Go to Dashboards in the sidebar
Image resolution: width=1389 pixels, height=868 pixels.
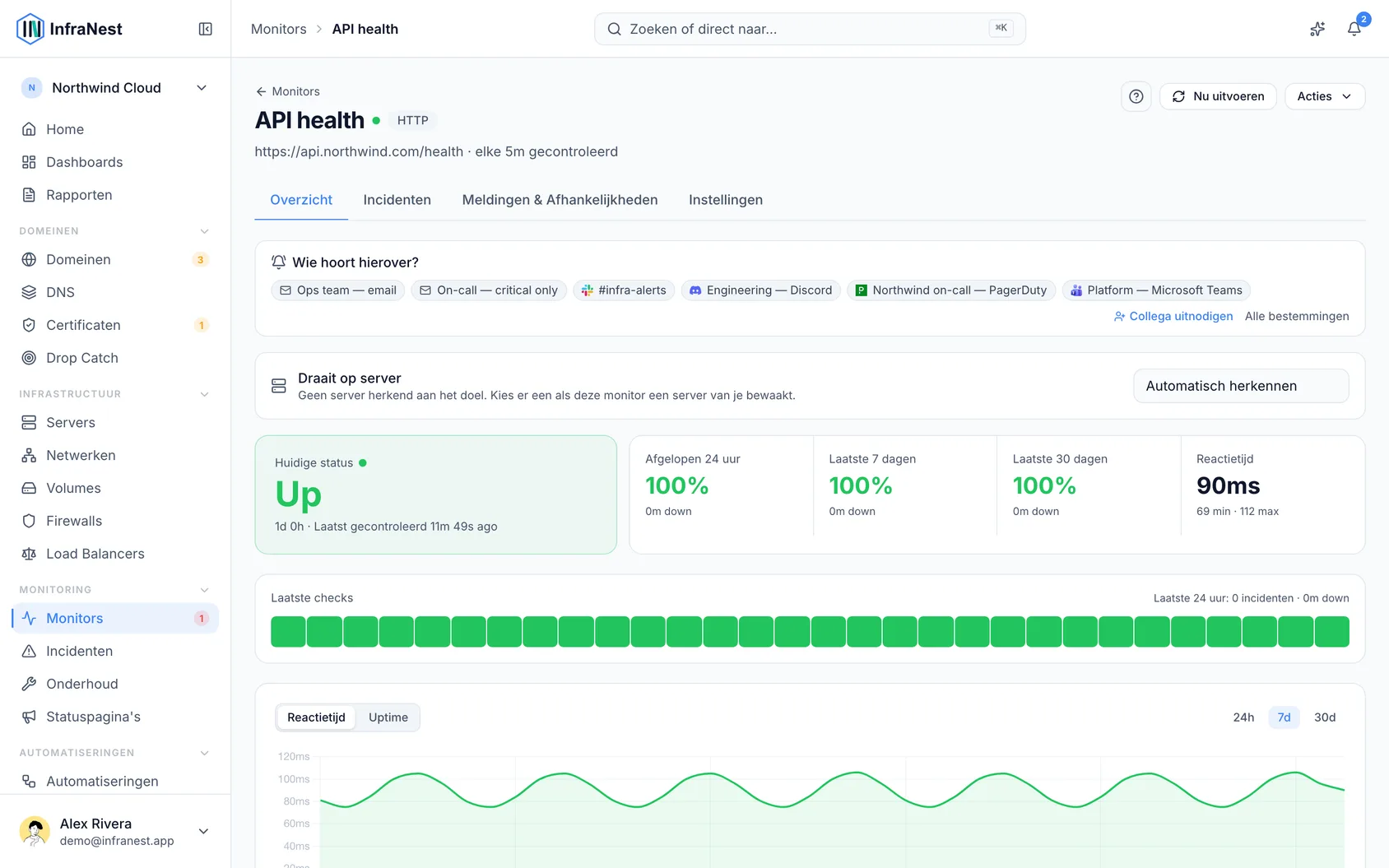[x=115, y=162]
